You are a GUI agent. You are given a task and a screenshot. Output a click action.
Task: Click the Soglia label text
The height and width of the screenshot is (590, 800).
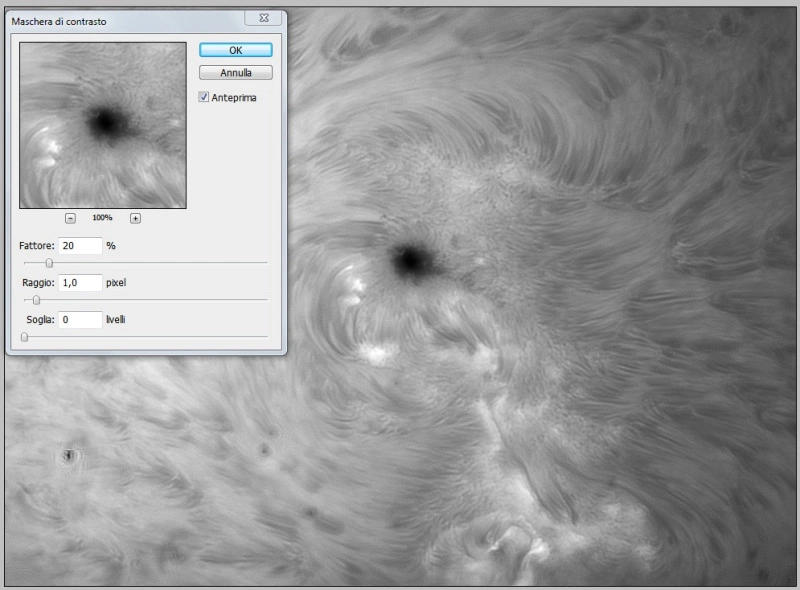pos(40,320)
